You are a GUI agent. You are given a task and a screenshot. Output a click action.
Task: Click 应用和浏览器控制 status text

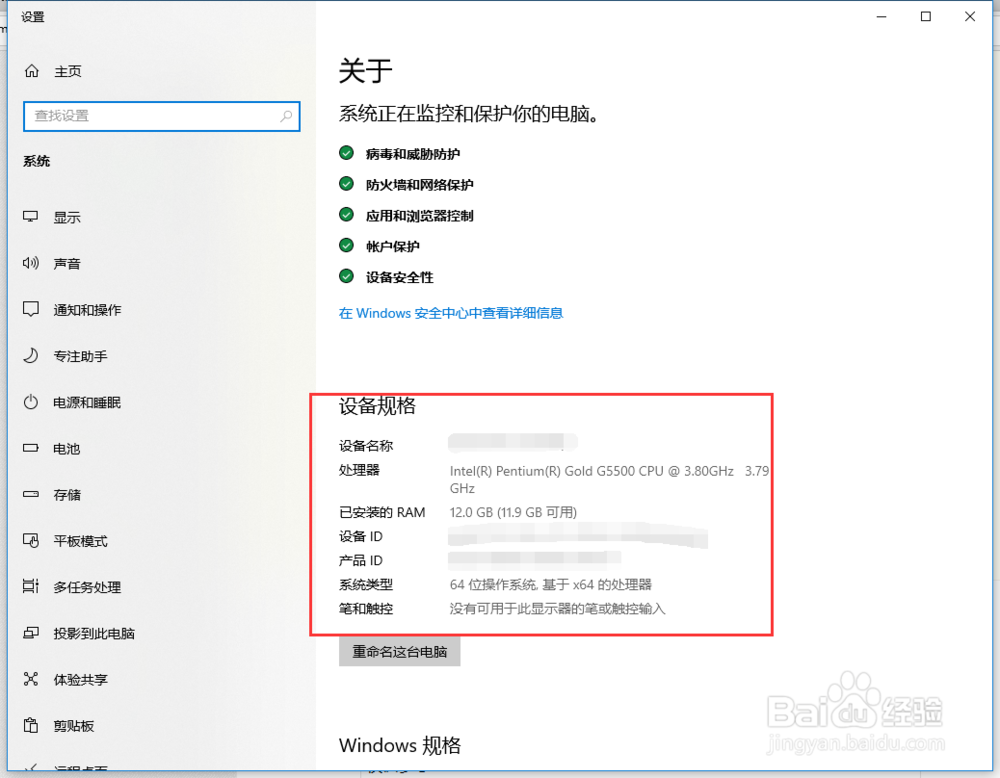[x=420, y=216]
